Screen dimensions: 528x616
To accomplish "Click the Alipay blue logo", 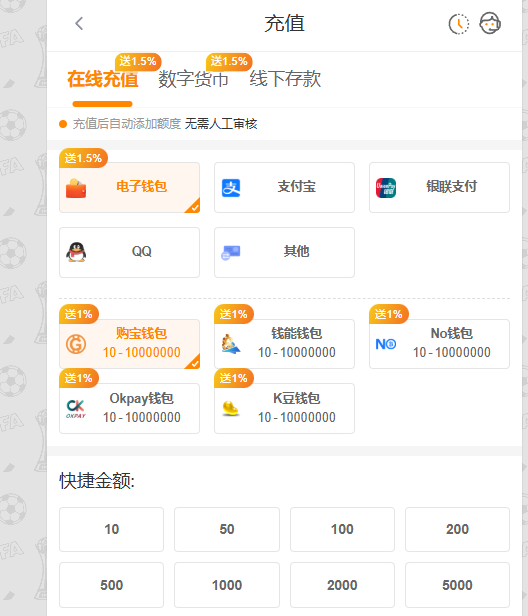I will (231, 188).
